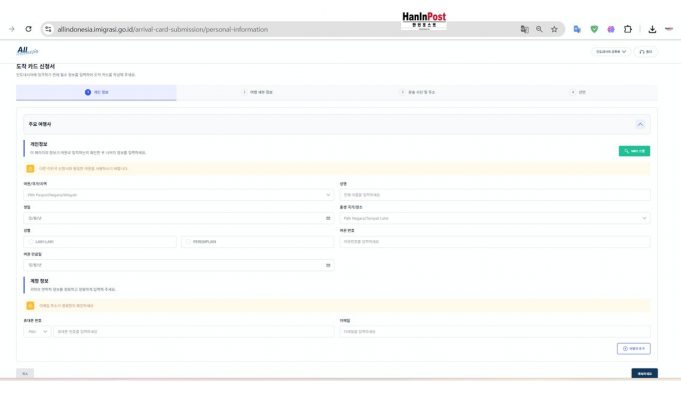Open the Pilih Negara/Tempat Lahir dropdown

pos(494,217)
